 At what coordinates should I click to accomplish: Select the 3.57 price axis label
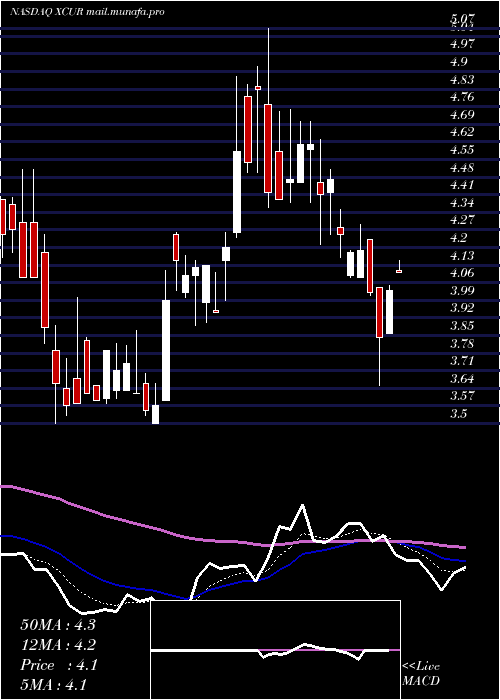point(464,396)
